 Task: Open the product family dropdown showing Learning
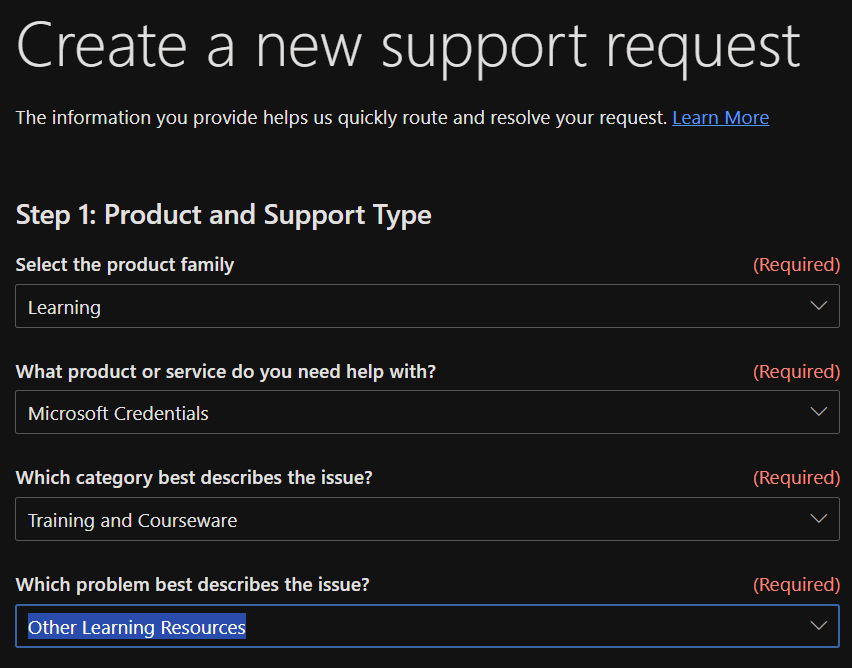click(427, 306)
